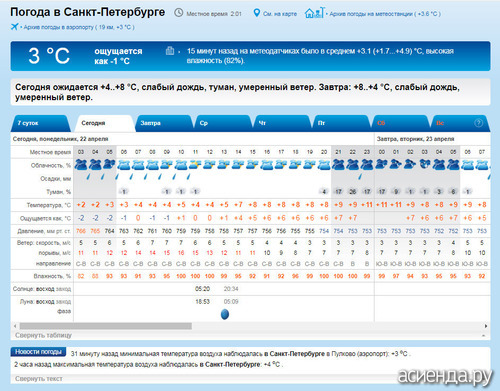Click the cloudiness icon for hour 21
Screen dimensions: 500x391
(338, 165)
